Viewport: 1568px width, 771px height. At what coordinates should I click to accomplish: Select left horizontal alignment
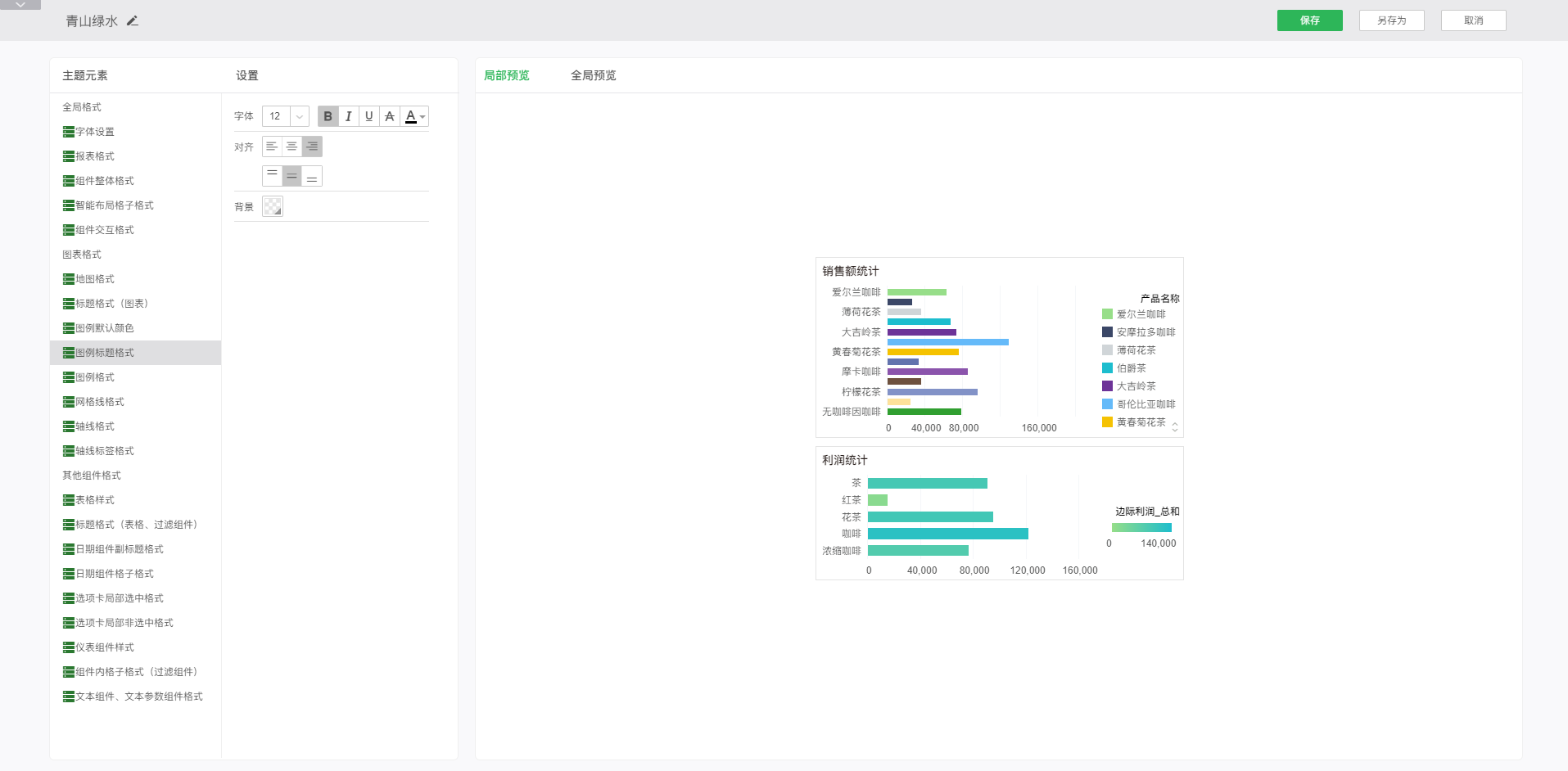pyautogui.click(x=272, y=147)
